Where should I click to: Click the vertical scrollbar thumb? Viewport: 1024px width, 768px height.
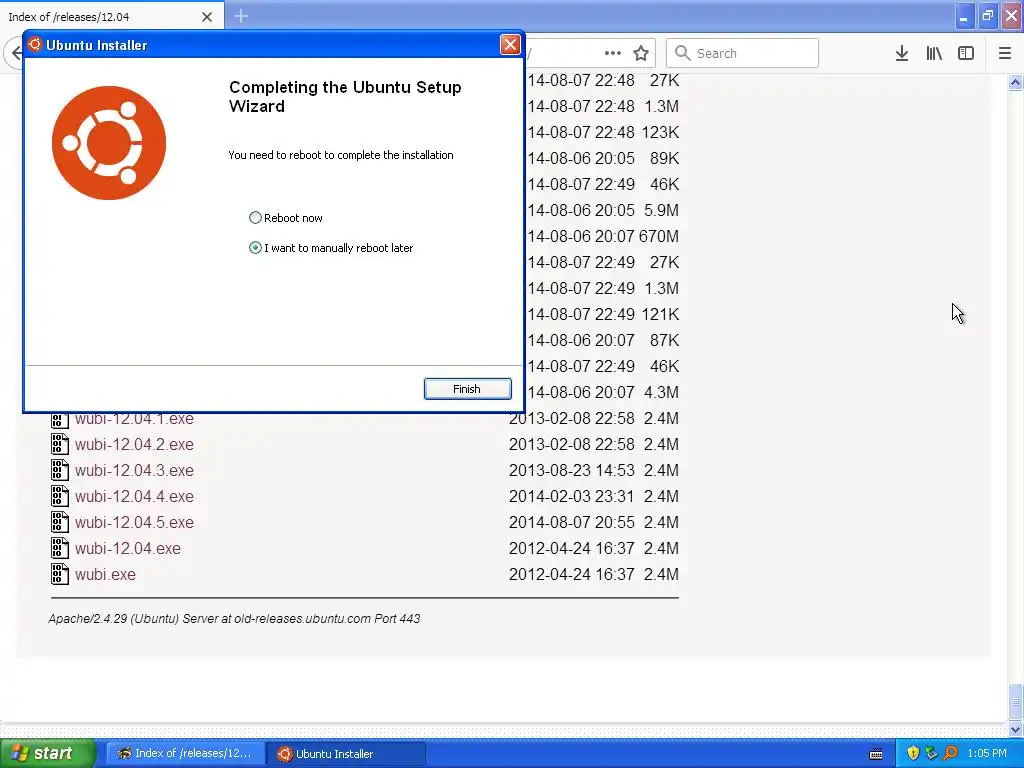(x=1015, y=702)
